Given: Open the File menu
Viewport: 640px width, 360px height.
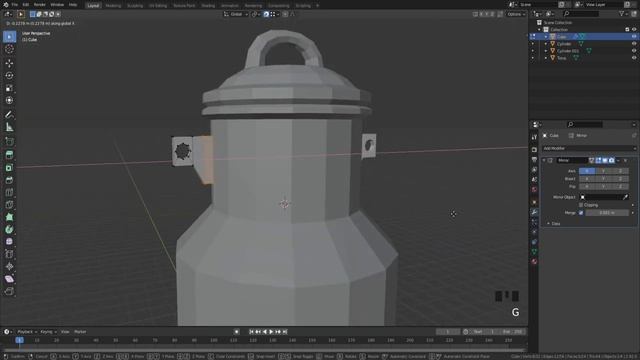Looking at the screenshot, I should click(x=15, y=5).
